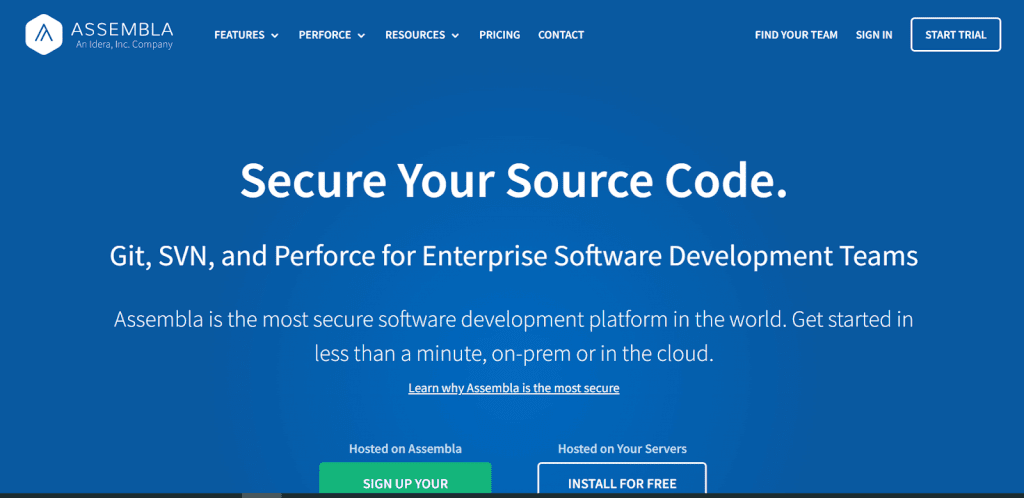Click the bottom horizontal scrollbar thumb
The width and height of the screenshot is (1024, 498).
click(x=262, y=495)
